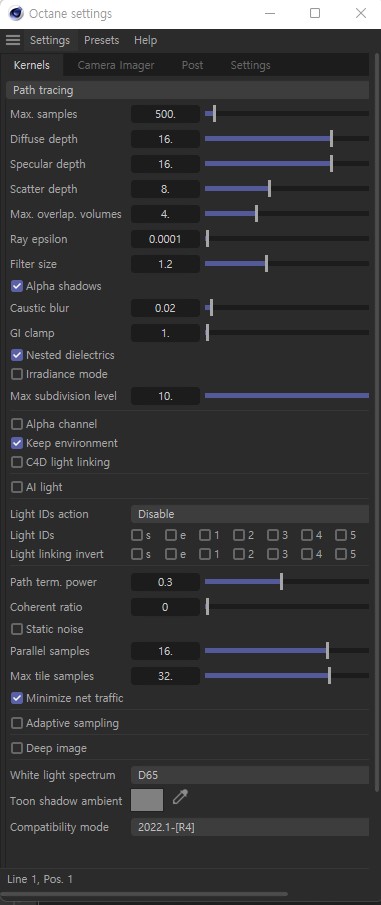This screenshot has height=905, width=381.
Task: Toggle Adaptive sampling checkbox
Action: (17, 723)
